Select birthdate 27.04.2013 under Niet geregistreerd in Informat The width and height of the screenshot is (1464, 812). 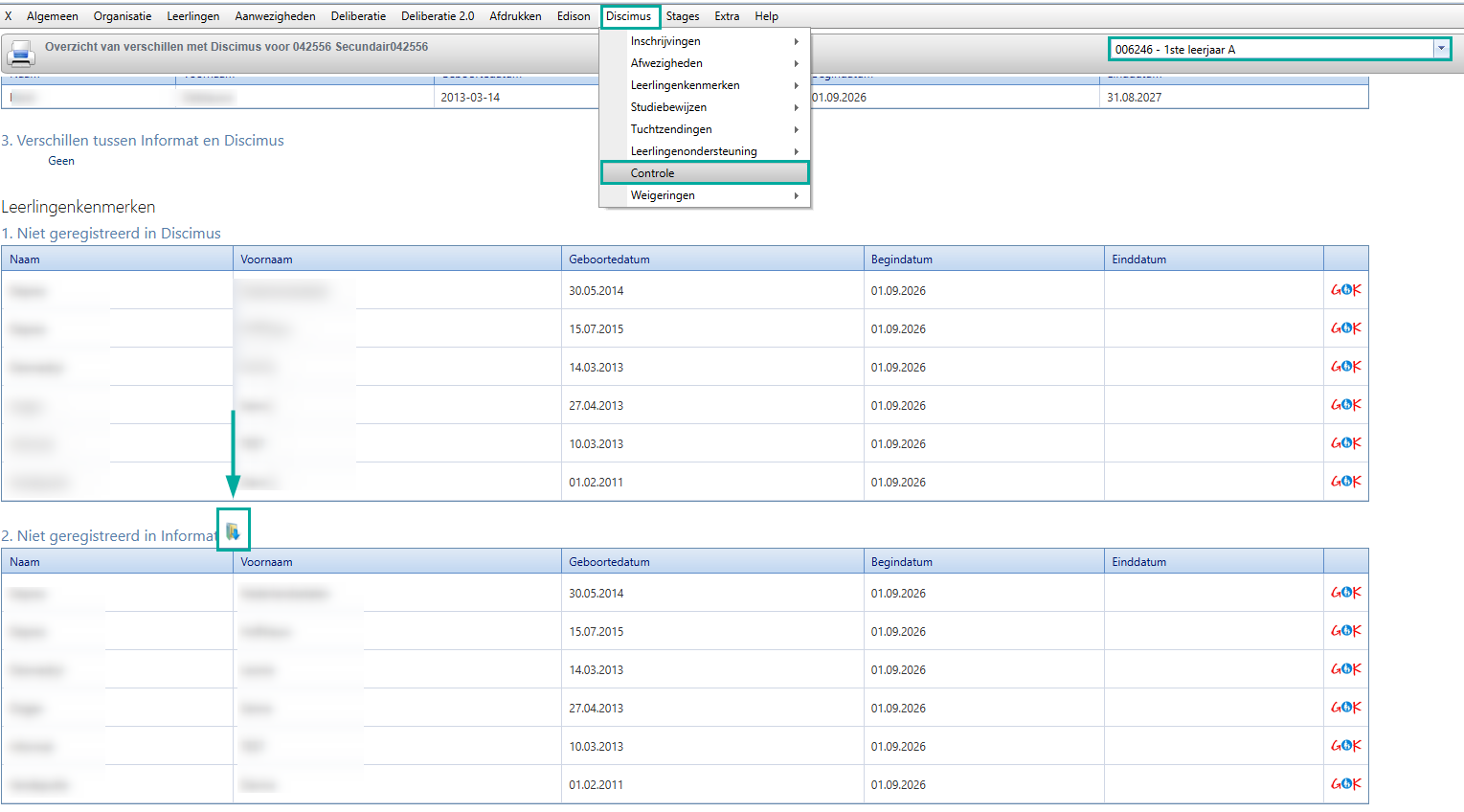coord(597,709)
